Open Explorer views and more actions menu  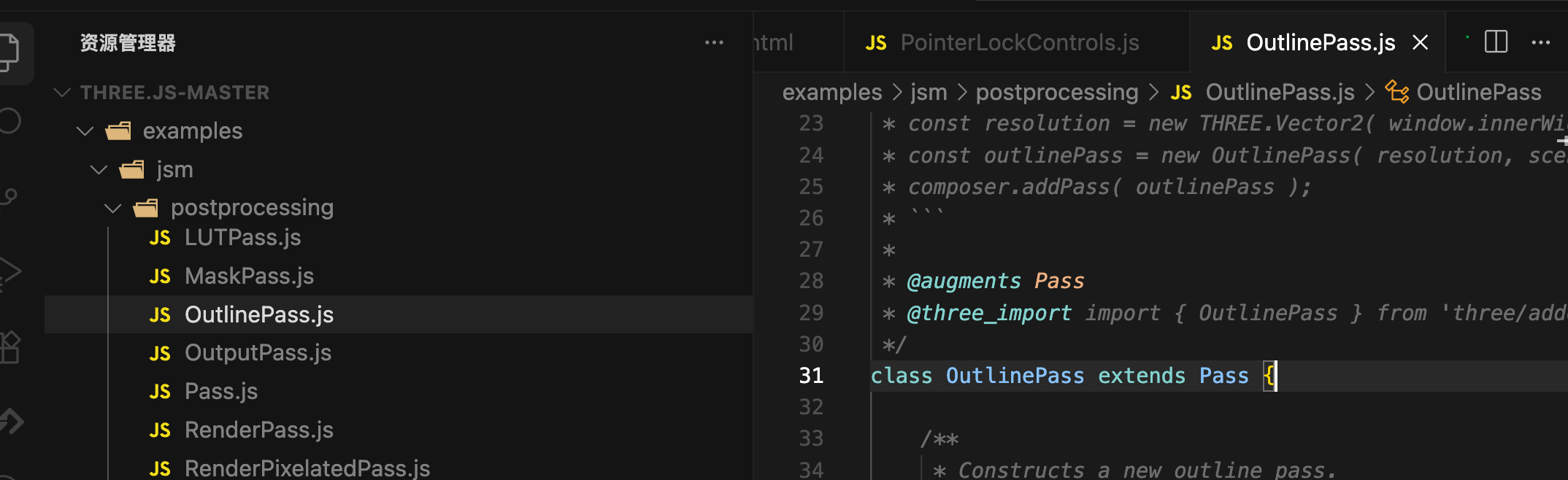point(714,43)
